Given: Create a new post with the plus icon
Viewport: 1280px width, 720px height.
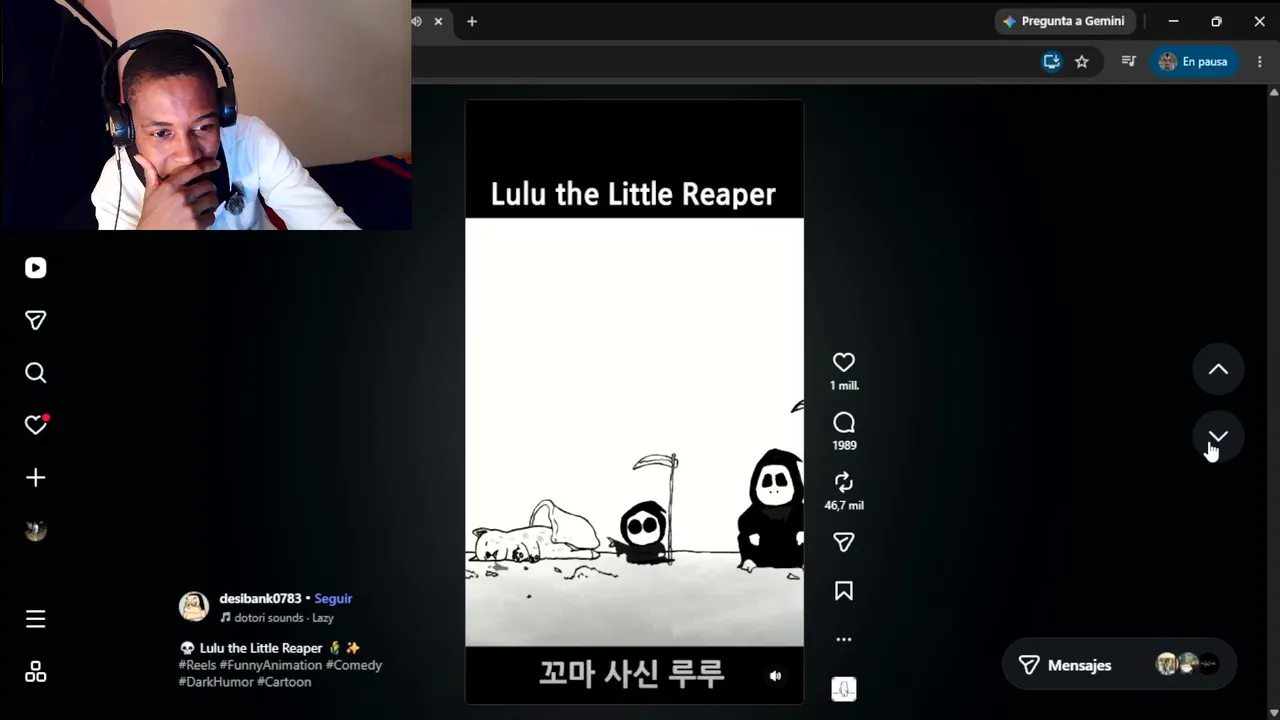Looking at the screenshot, I should click(36, 478).
